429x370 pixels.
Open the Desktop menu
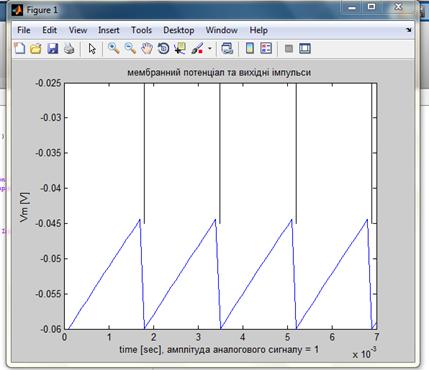pos(179,30)
